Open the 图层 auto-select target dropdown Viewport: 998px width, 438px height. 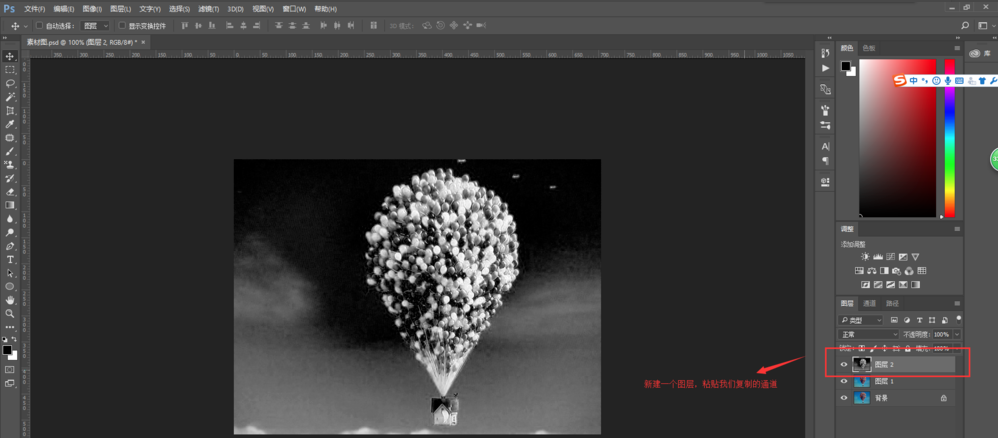(95, 25)
